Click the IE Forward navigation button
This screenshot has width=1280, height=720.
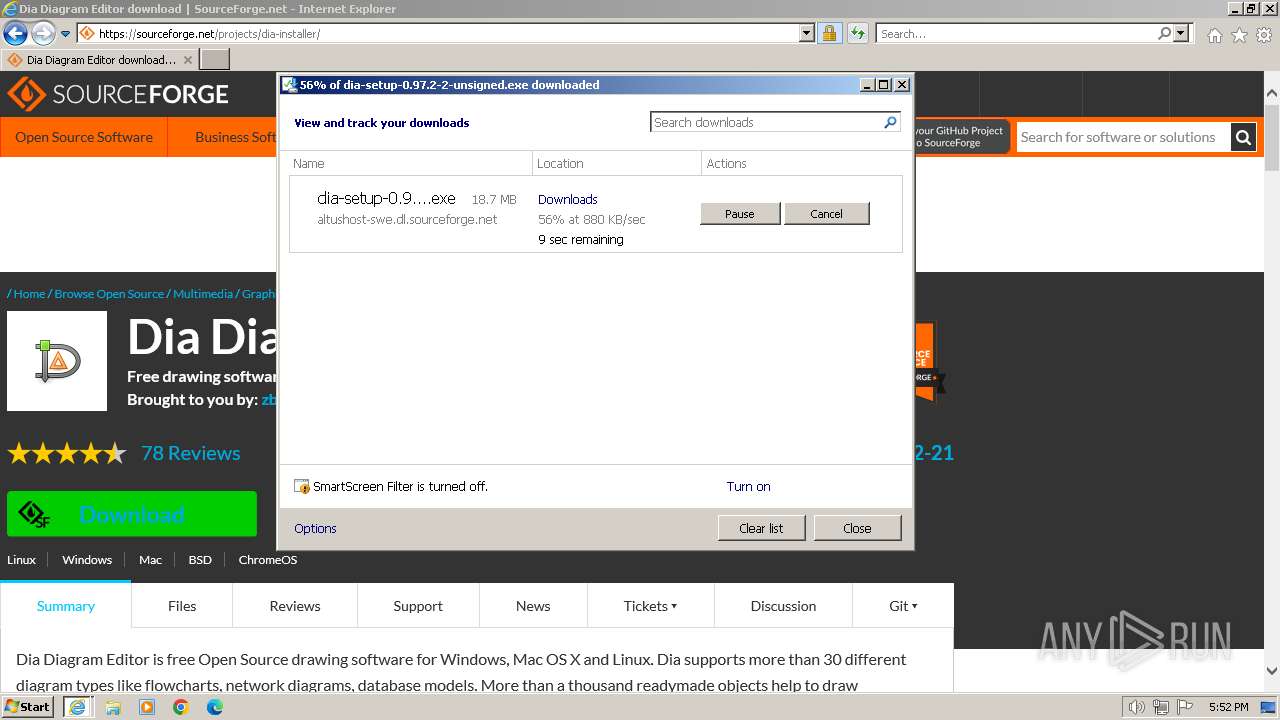pyautogui.click(x=42, y=33)
